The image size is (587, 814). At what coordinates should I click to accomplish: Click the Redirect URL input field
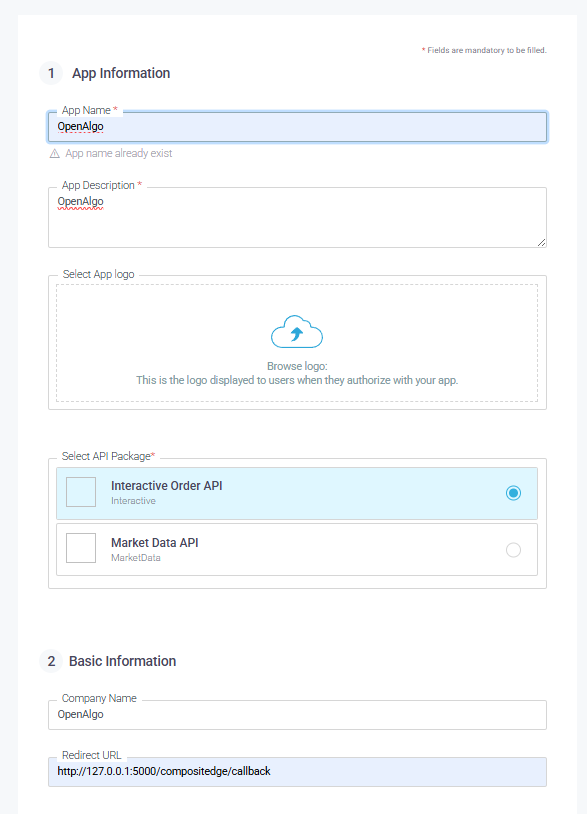[297, 772]
